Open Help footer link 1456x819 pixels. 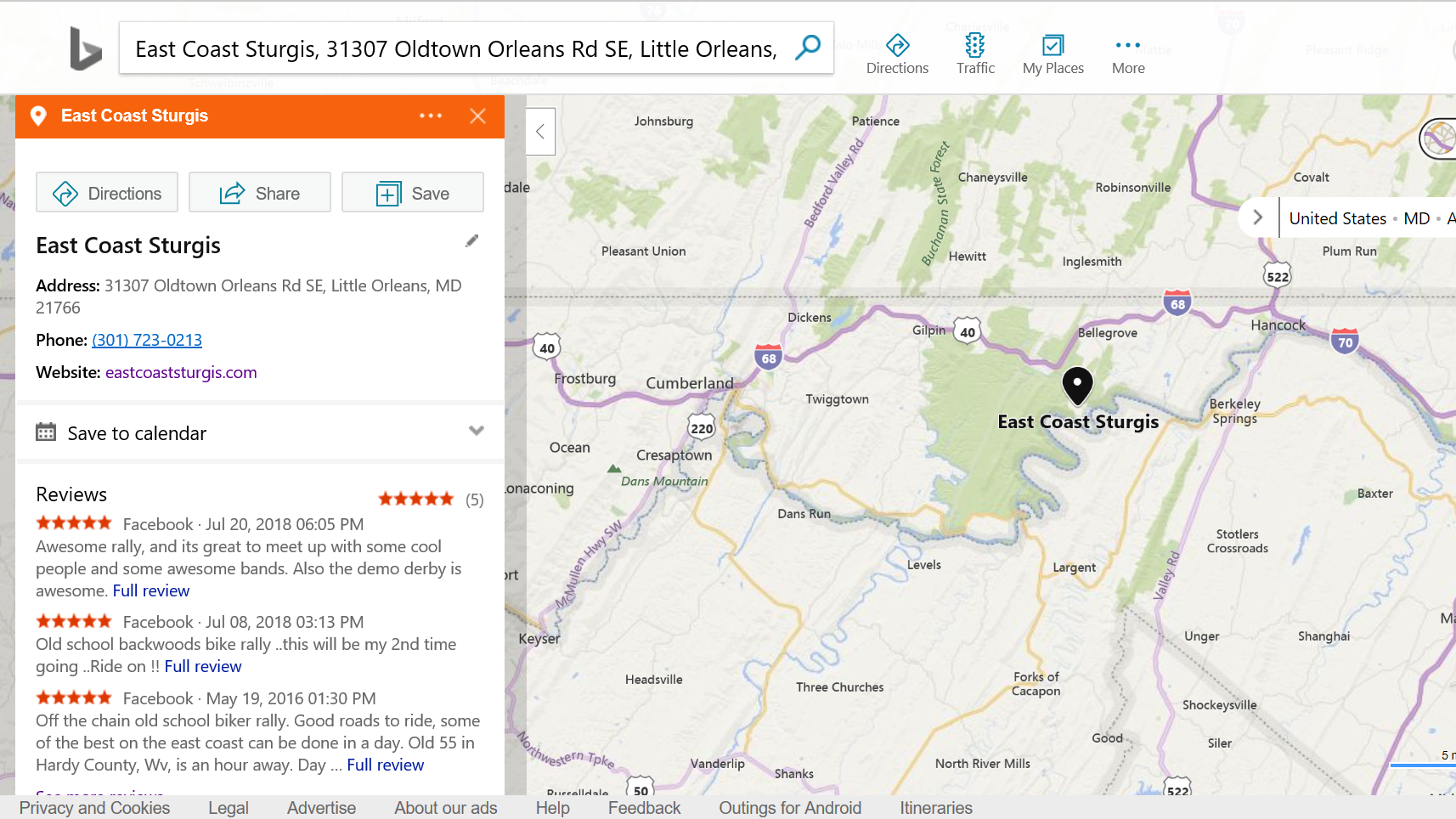click(552, 808)
